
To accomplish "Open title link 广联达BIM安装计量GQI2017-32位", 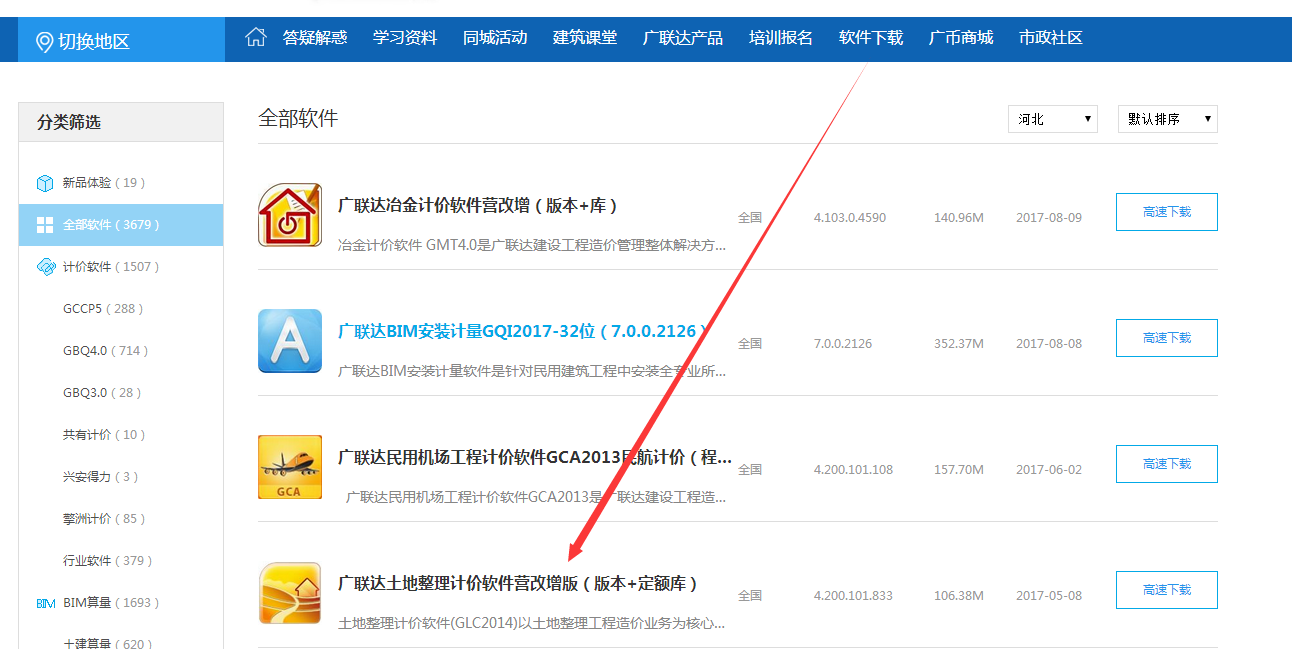I will point(524,331).
